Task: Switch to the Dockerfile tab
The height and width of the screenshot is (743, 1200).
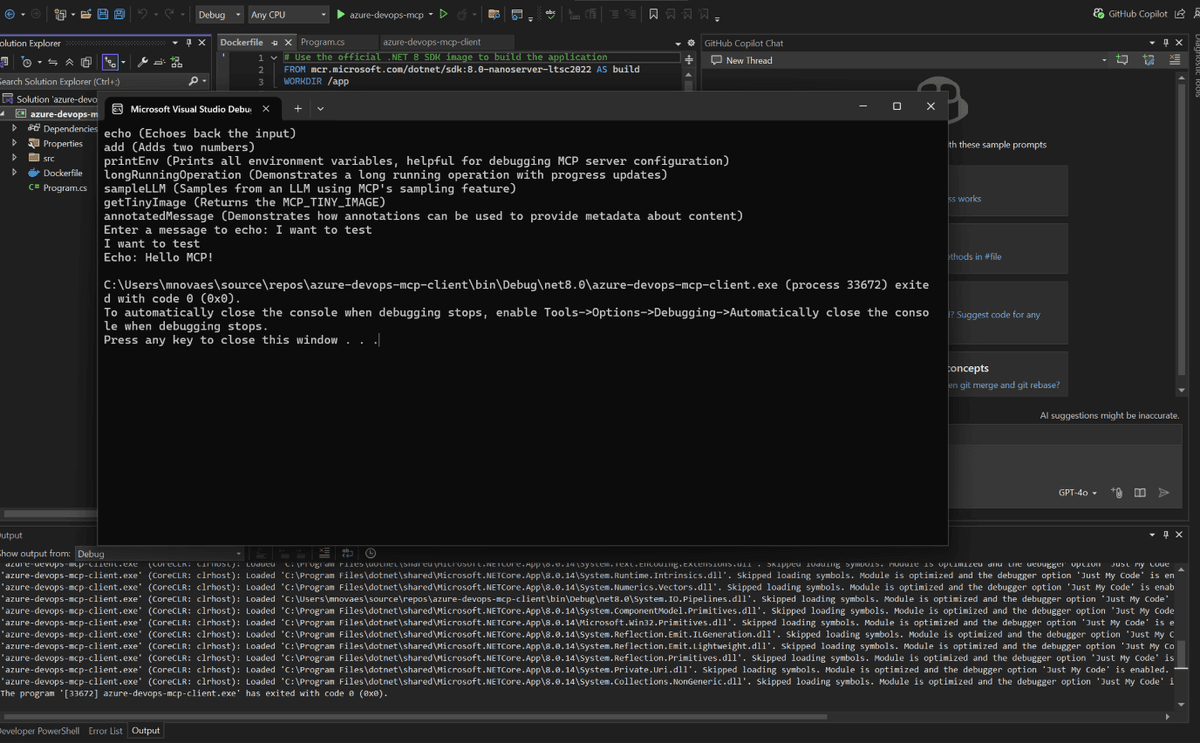Action: pos(241,43)
